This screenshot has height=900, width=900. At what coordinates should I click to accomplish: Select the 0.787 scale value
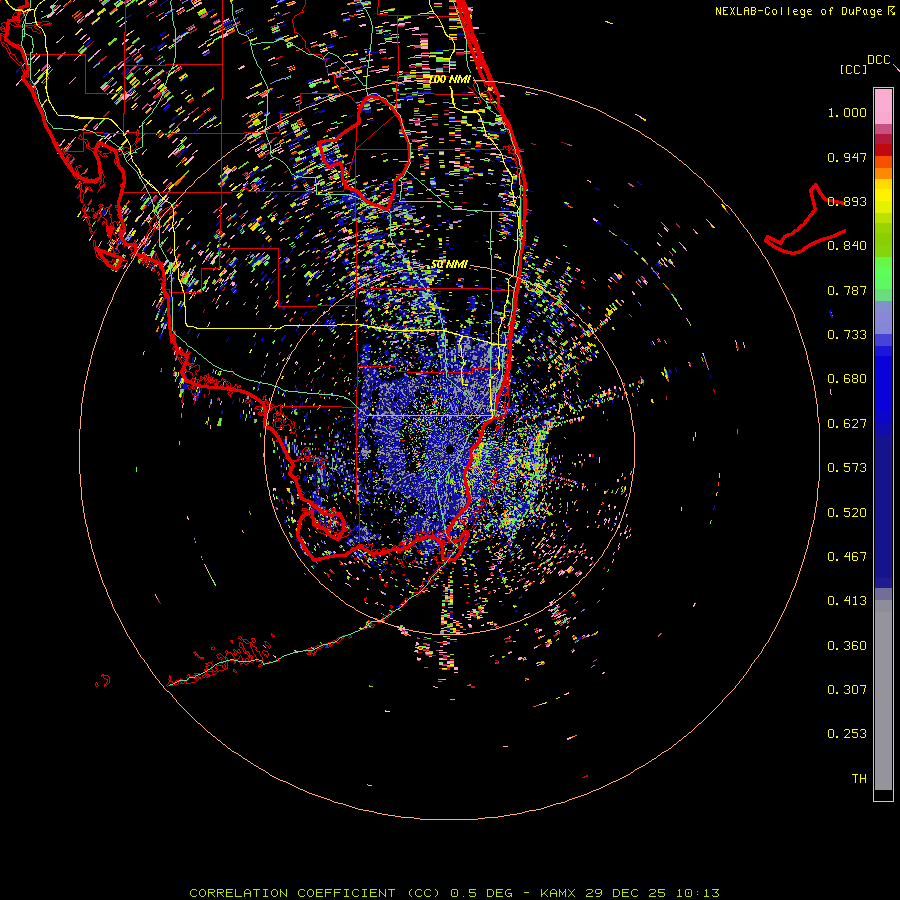(x=847, y=290)
